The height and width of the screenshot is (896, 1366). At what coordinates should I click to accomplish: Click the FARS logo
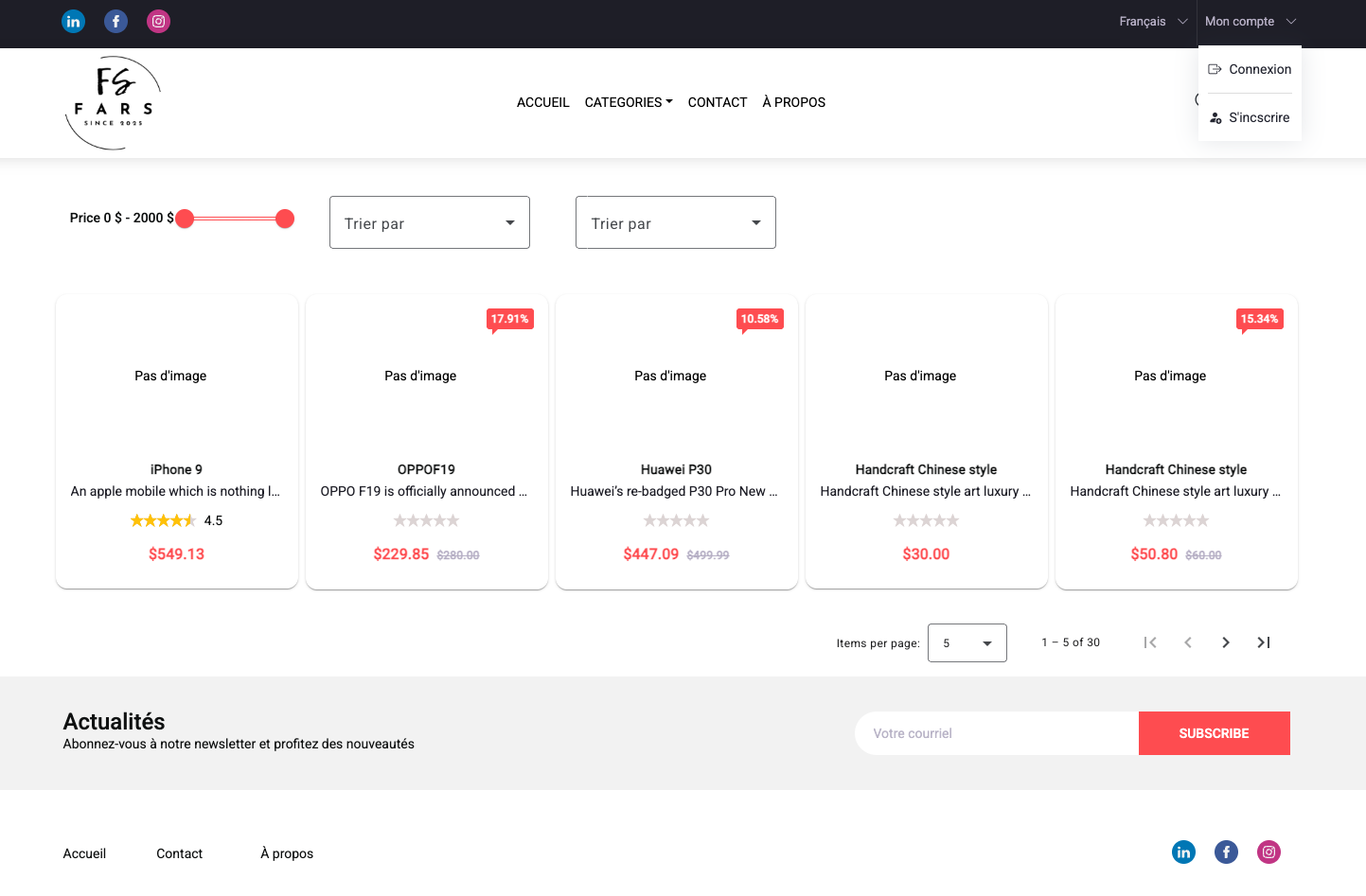point(114,102)
